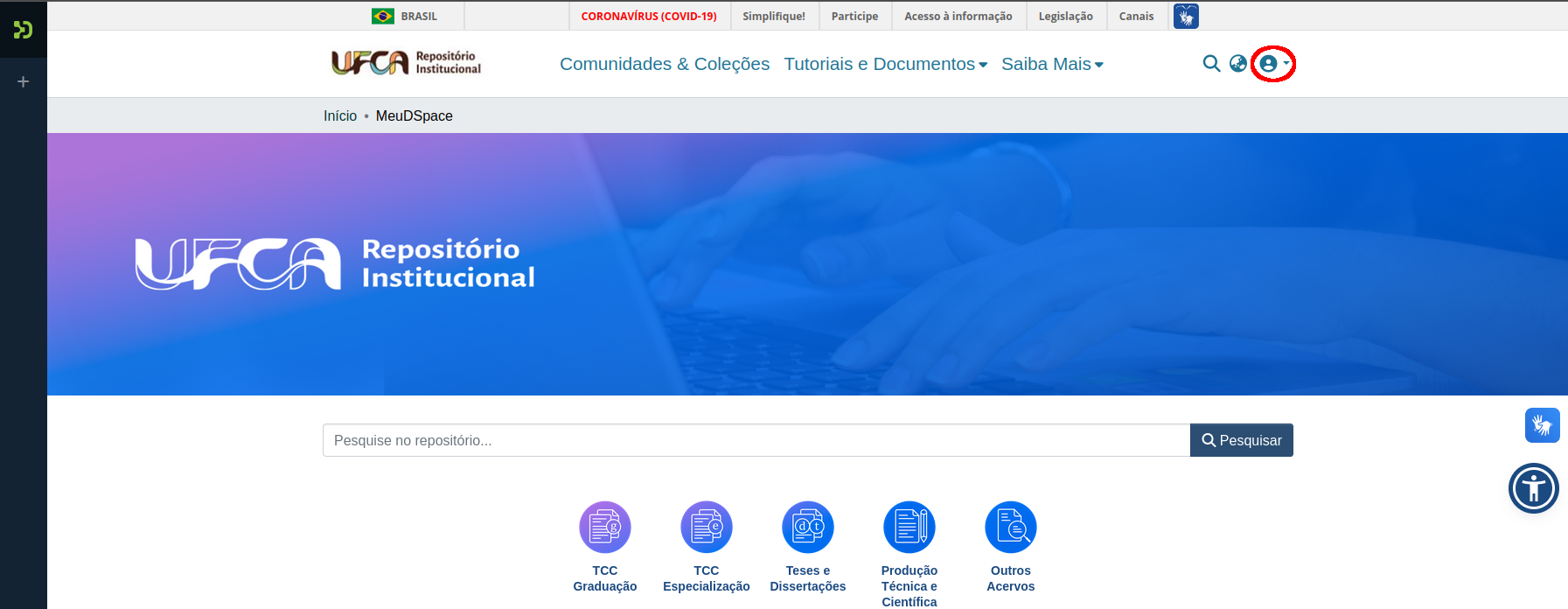Open the accessibility options round button
Screen dimensions: 1568x609
[1534, 488]
